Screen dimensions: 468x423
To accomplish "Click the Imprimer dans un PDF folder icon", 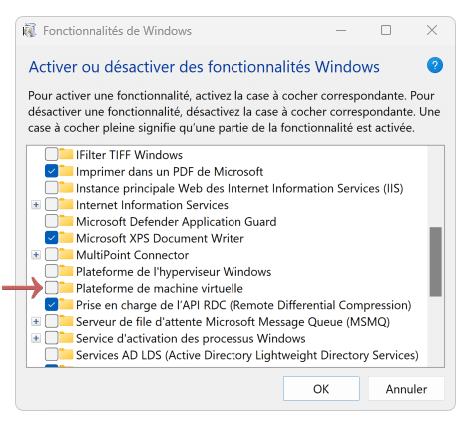I will 66,171.
